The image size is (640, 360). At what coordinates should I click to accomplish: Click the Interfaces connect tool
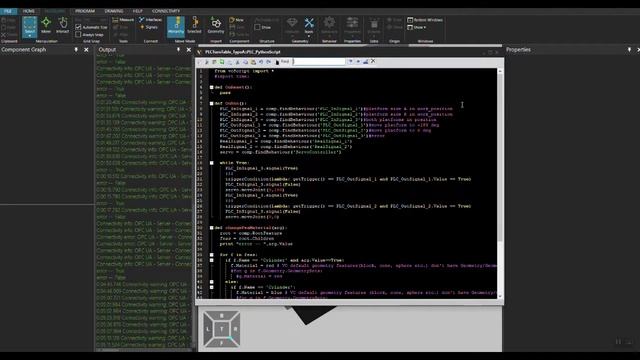click(x=150, y=20)
